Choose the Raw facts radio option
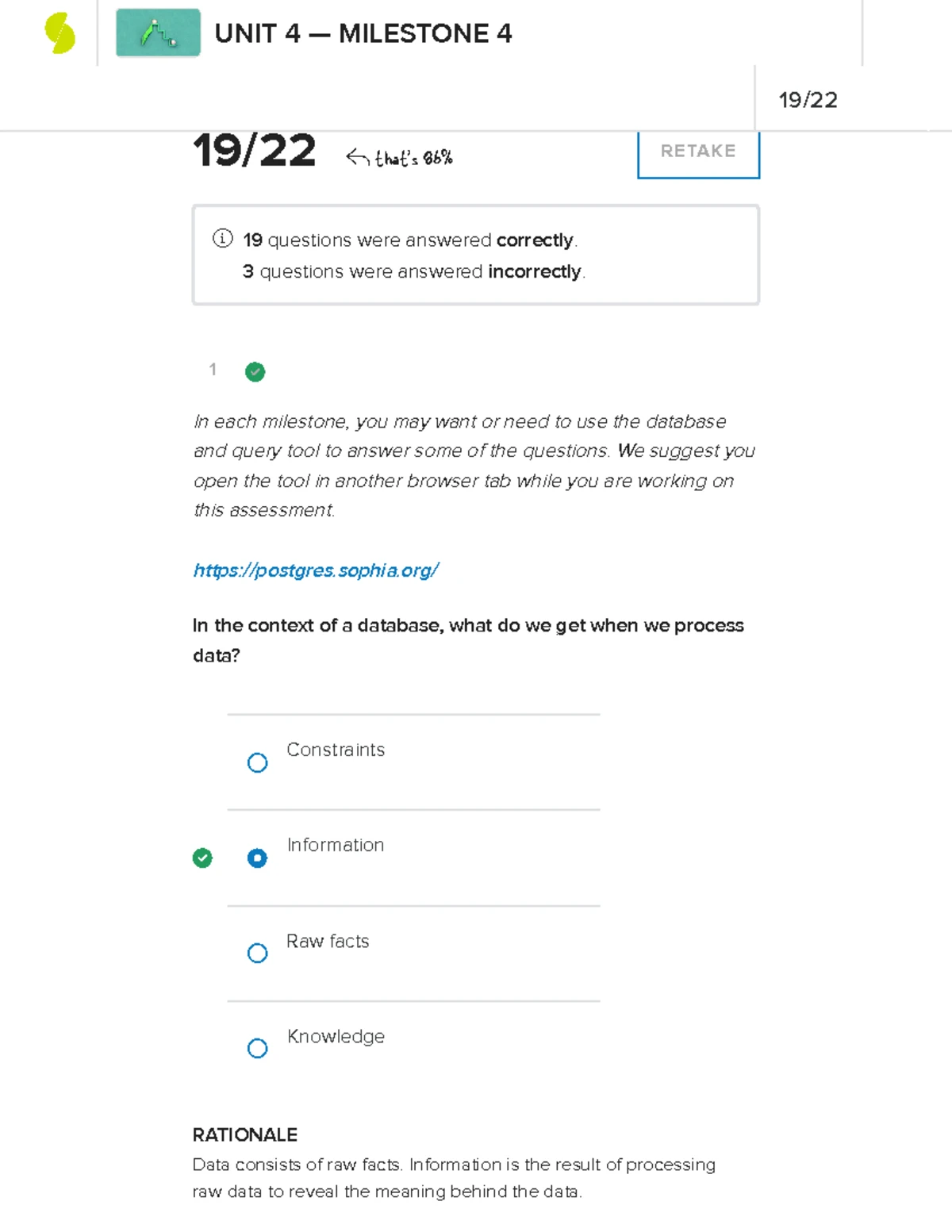This screenshot has height=1232, width=952. click(257, 953)
